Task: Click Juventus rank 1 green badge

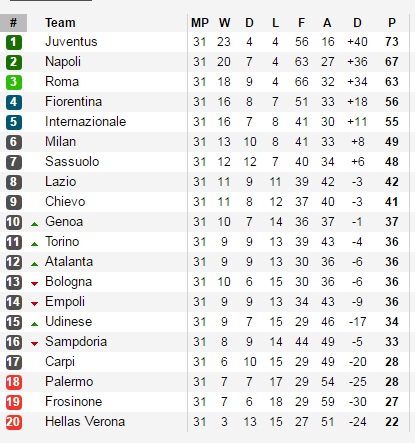Action: (14, 42)
